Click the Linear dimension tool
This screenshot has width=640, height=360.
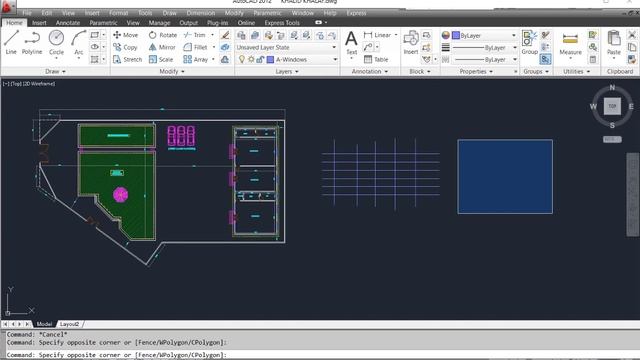[x=378, y=35]
